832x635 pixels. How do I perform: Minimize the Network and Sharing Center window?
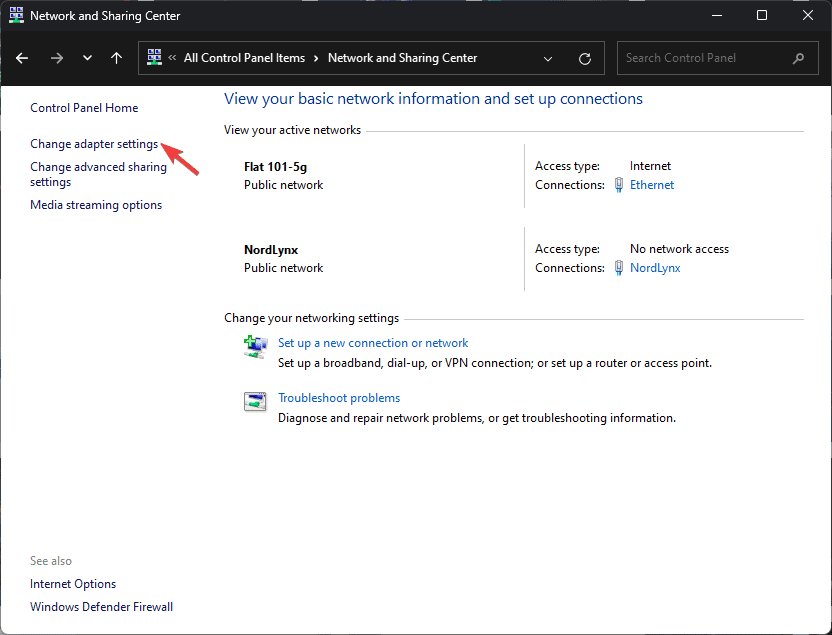pyautogui.click(x=717, y=15)
